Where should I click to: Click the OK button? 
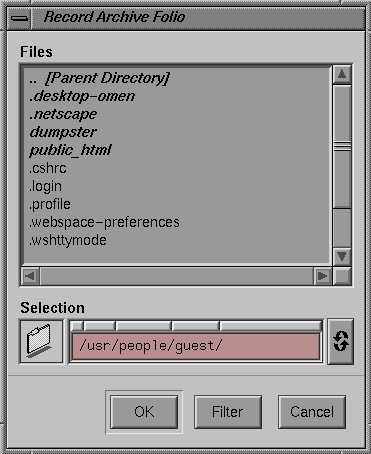click(x=144, y=412)
